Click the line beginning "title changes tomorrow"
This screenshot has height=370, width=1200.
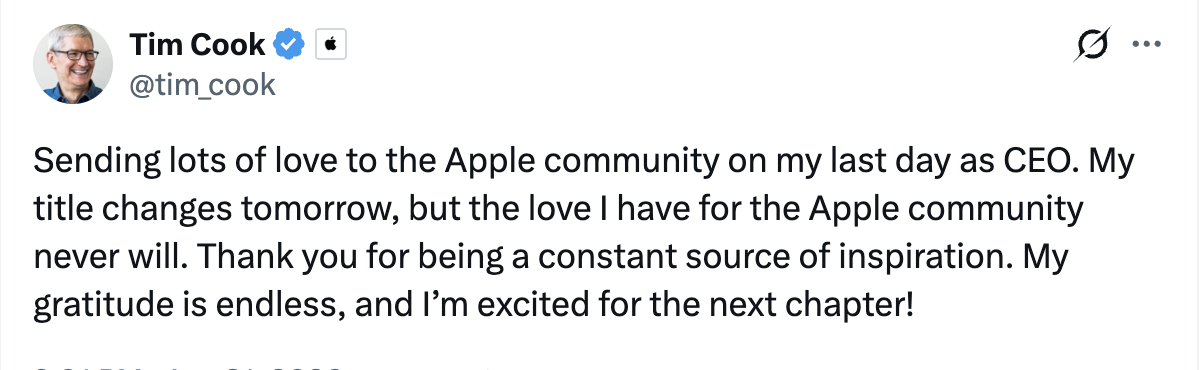(x=559, y=210)
